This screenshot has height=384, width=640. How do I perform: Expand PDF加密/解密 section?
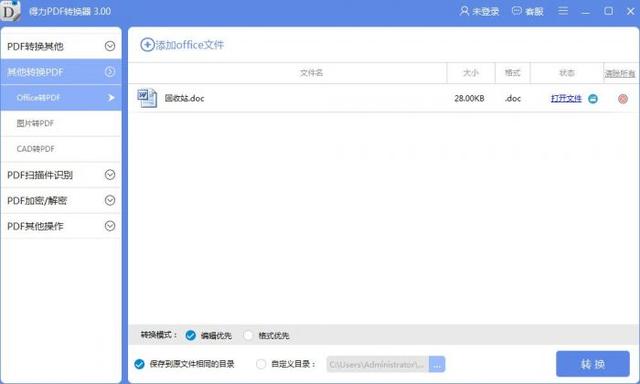click(61, 200)
